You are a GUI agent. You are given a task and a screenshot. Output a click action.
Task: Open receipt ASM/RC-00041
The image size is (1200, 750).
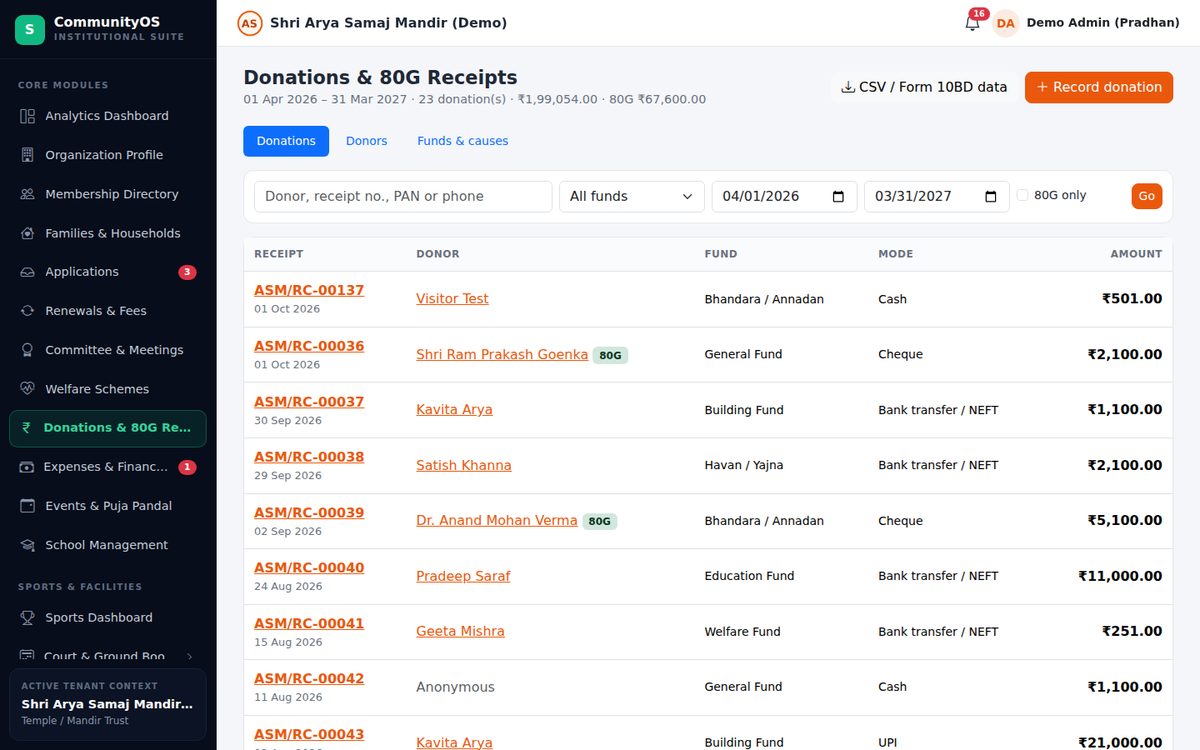point(309,624)
